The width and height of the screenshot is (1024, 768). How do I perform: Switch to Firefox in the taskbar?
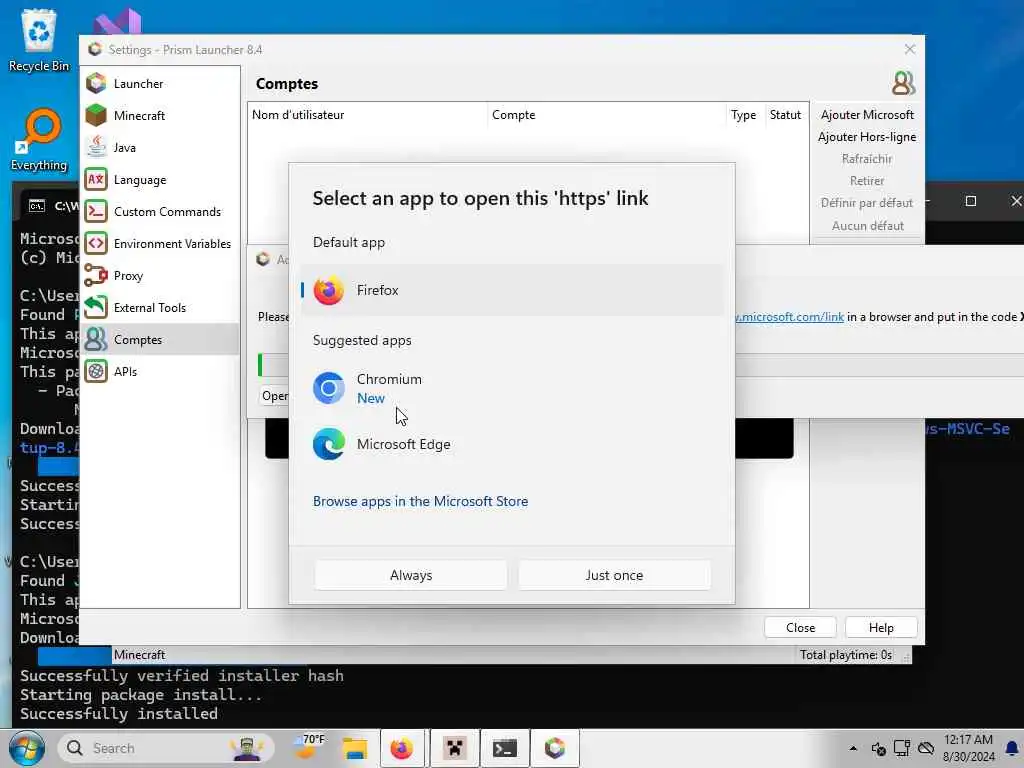pyautogui.click(x=402, y=748)
